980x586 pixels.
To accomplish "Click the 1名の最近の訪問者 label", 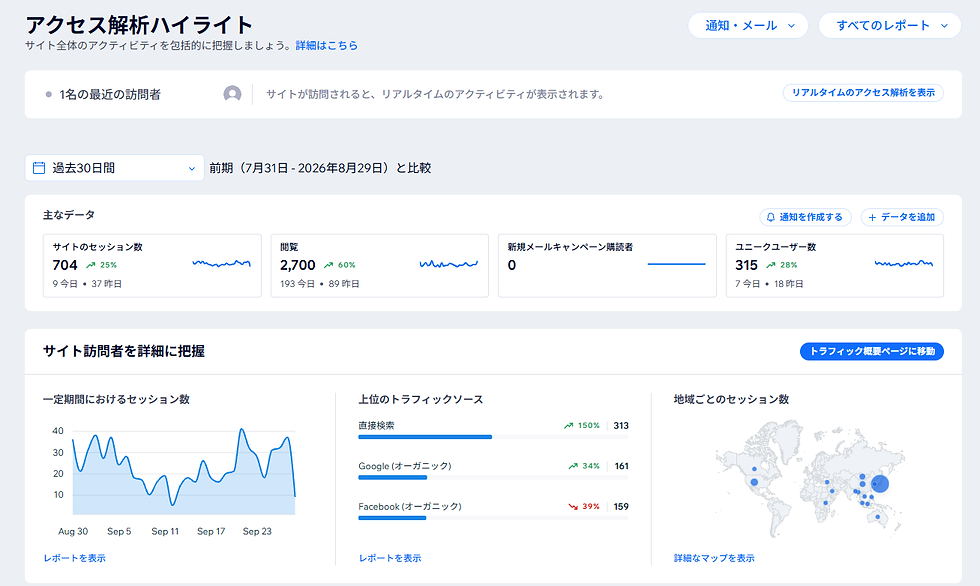I will click(x=110, y=94).
